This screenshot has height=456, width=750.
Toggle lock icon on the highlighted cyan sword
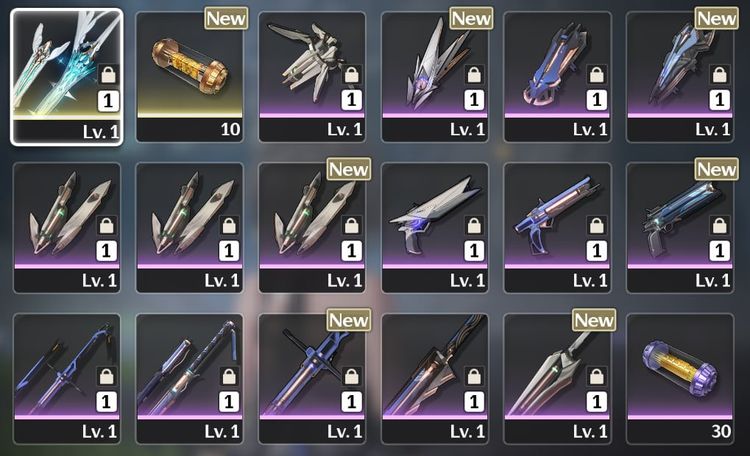click(x=108, y=75)
